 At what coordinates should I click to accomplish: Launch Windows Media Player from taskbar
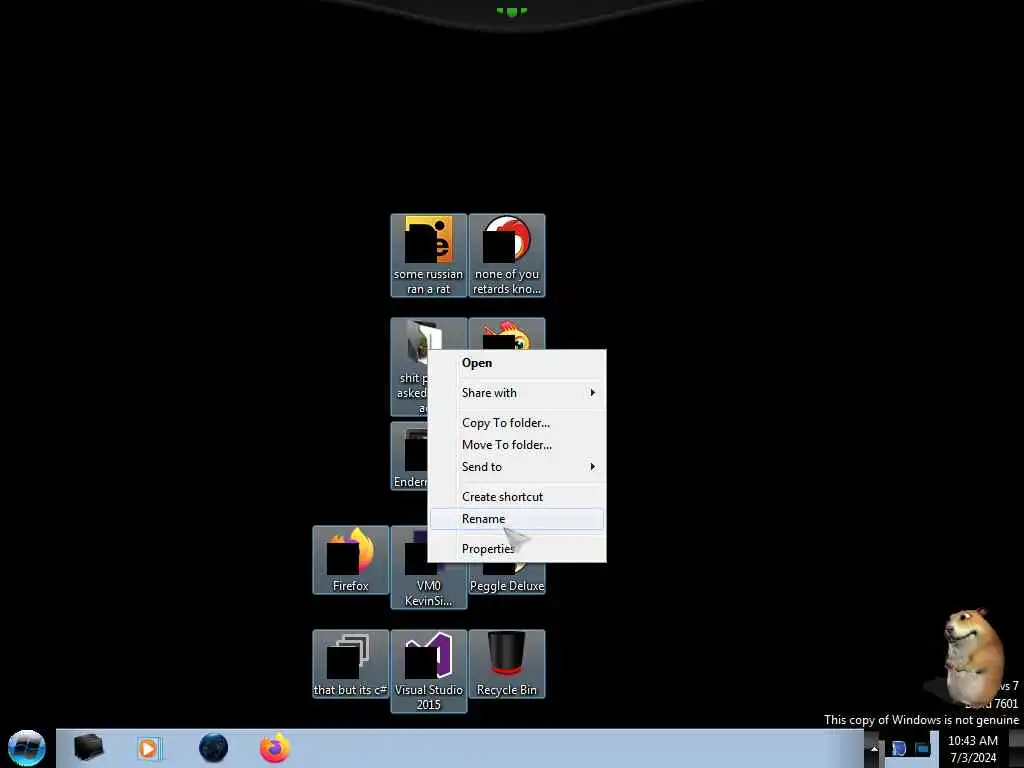pyautogui.click(x=148, y=748)
